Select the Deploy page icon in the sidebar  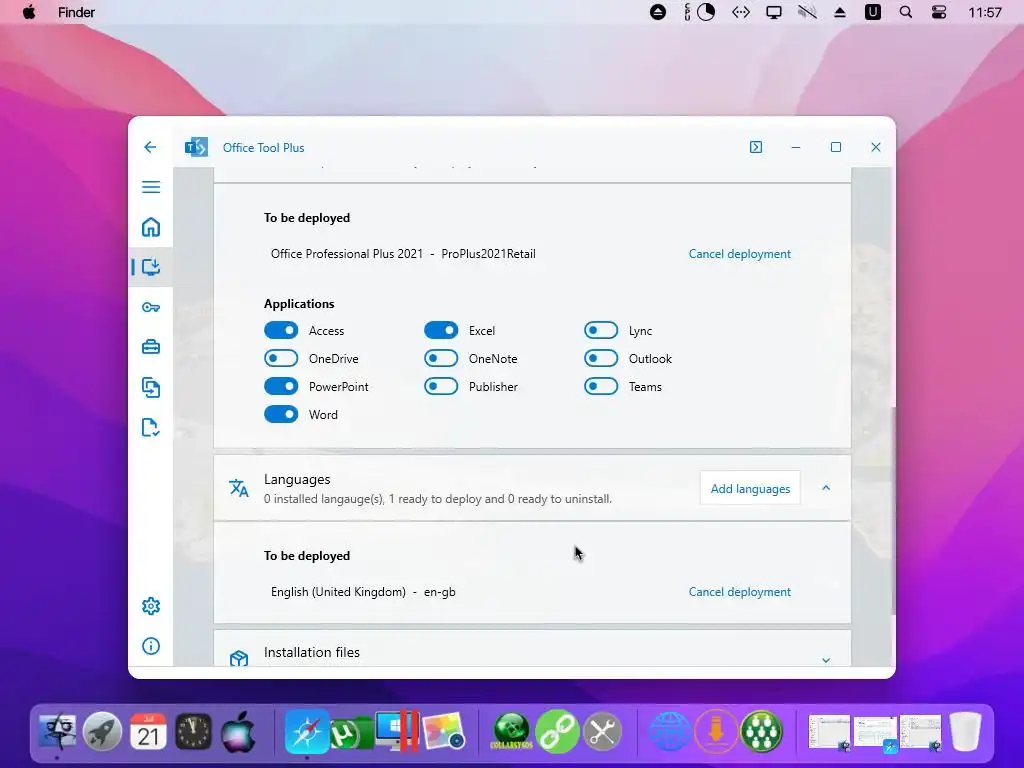[151, 267]
